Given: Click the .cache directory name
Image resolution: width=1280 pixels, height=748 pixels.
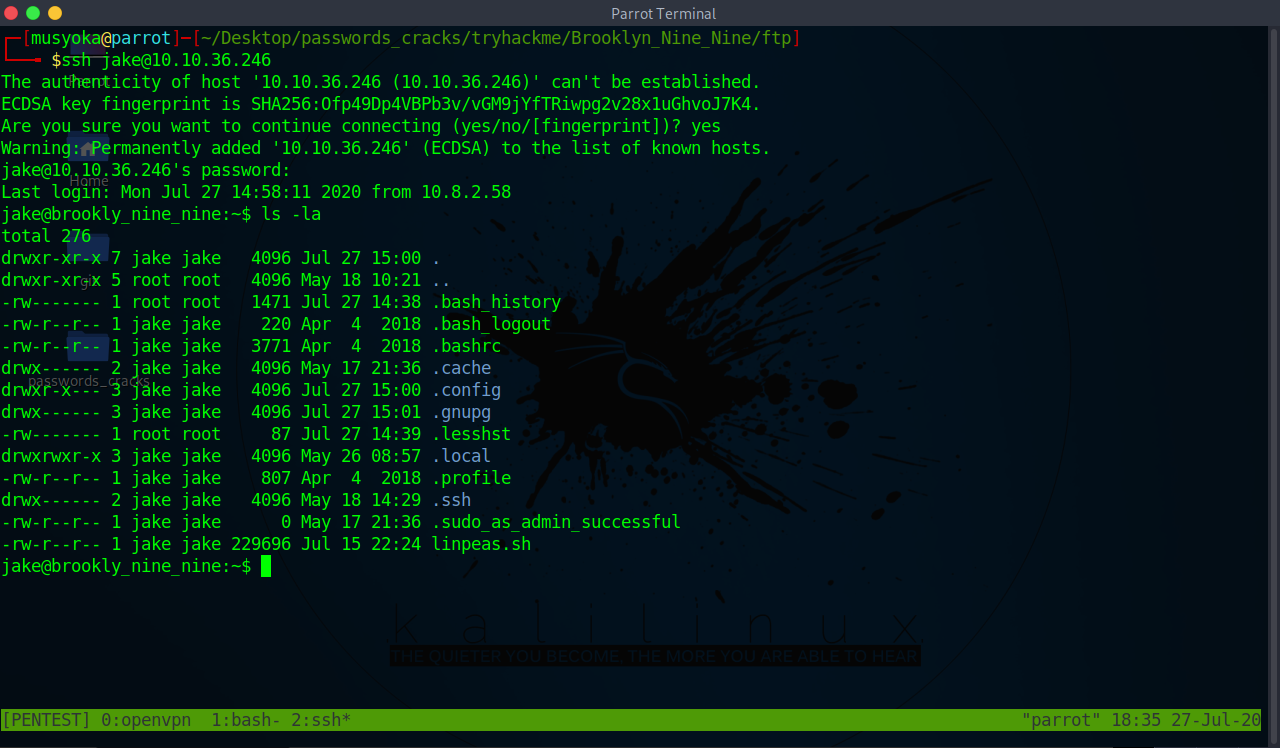Looking at the screenshot, I should click(x=461, y=368).
